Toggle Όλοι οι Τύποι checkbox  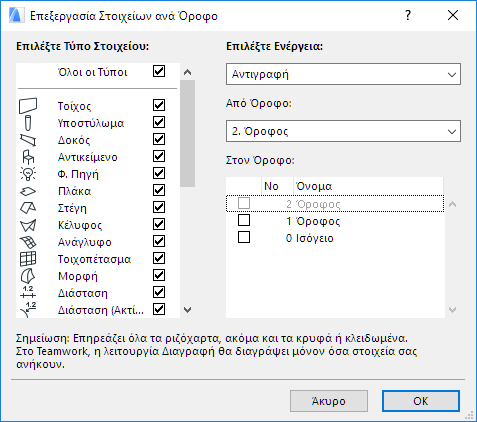[159, 71]
